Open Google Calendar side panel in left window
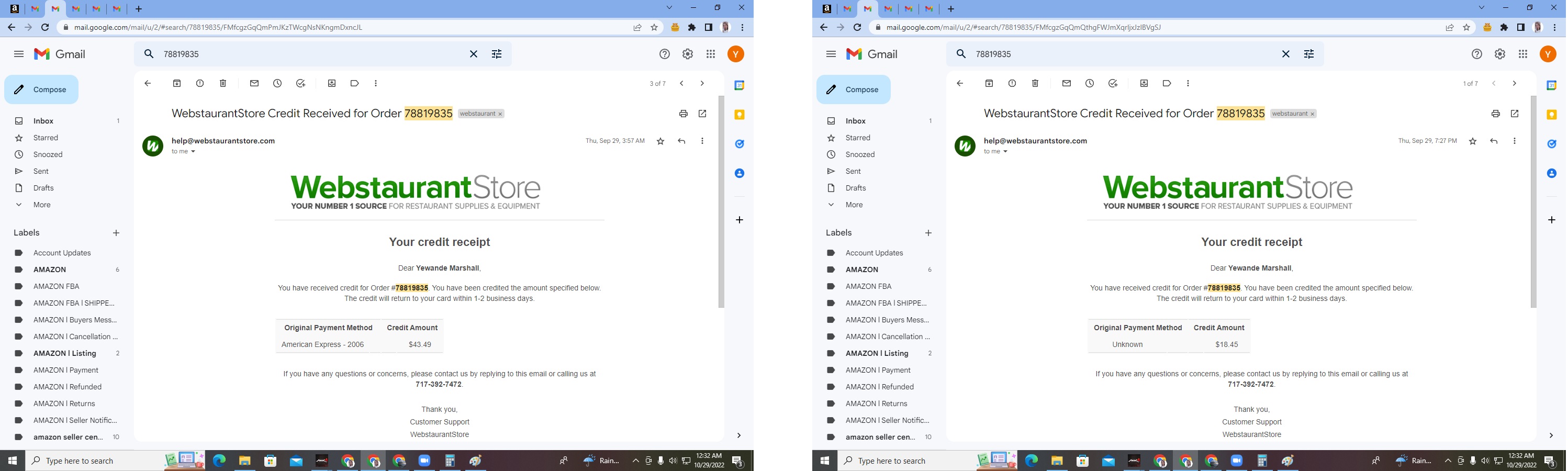This screenshot has width=1568, height=471. coord(740,86)
